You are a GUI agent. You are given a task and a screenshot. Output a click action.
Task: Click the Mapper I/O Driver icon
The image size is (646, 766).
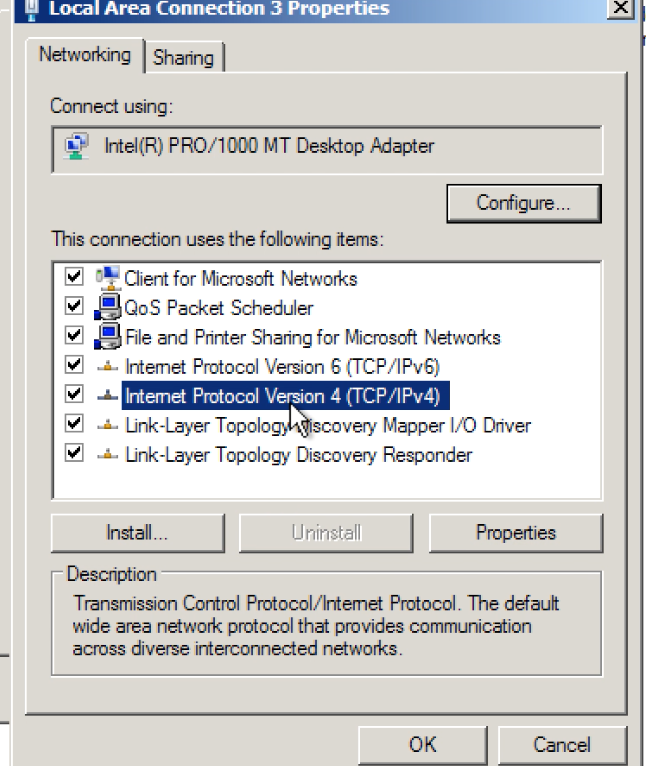click(107, 426)
